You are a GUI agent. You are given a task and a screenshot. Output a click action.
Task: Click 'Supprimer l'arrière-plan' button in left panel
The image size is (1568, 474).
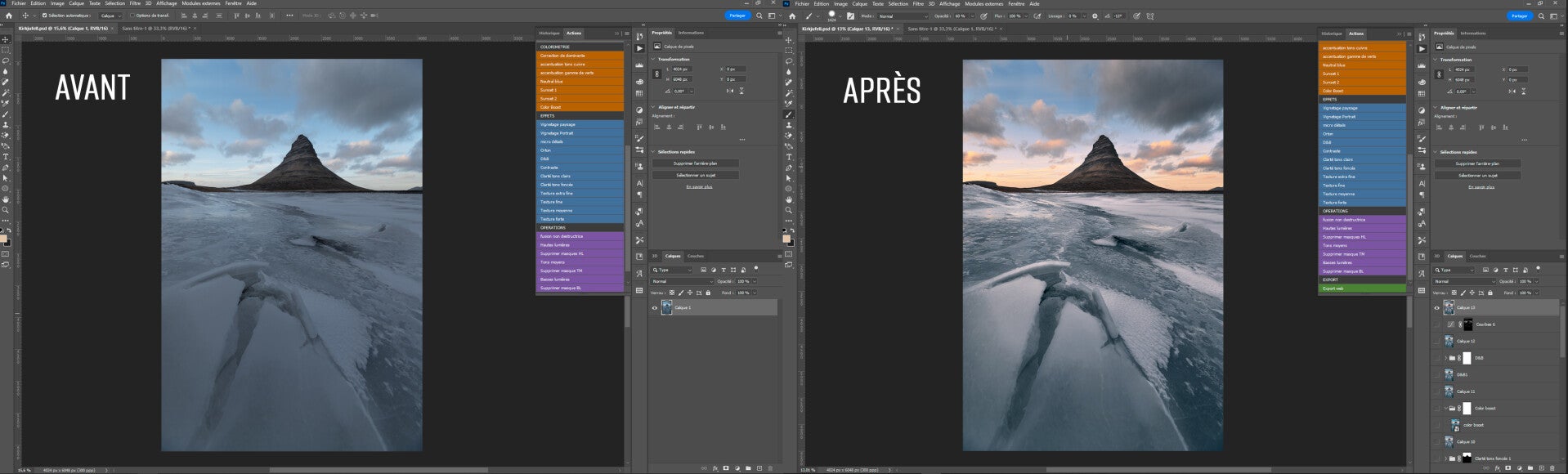(x=695, y=163)
